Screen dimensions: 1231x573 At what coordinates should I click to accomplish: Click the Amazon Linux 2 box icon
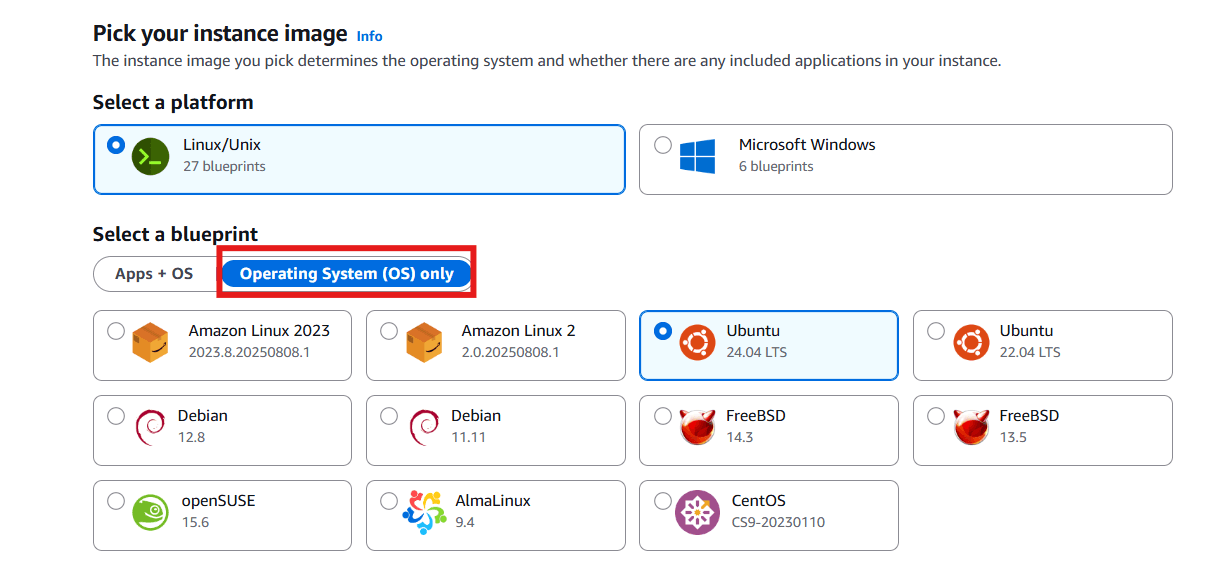(x=424, y=343)
